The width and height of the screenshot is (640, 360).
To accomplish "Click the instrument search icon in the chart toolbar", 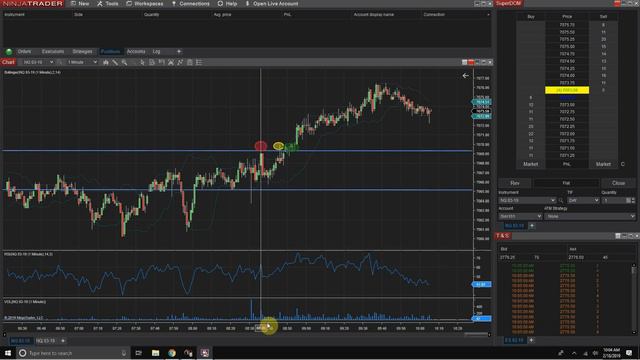I will click(60, 62).
